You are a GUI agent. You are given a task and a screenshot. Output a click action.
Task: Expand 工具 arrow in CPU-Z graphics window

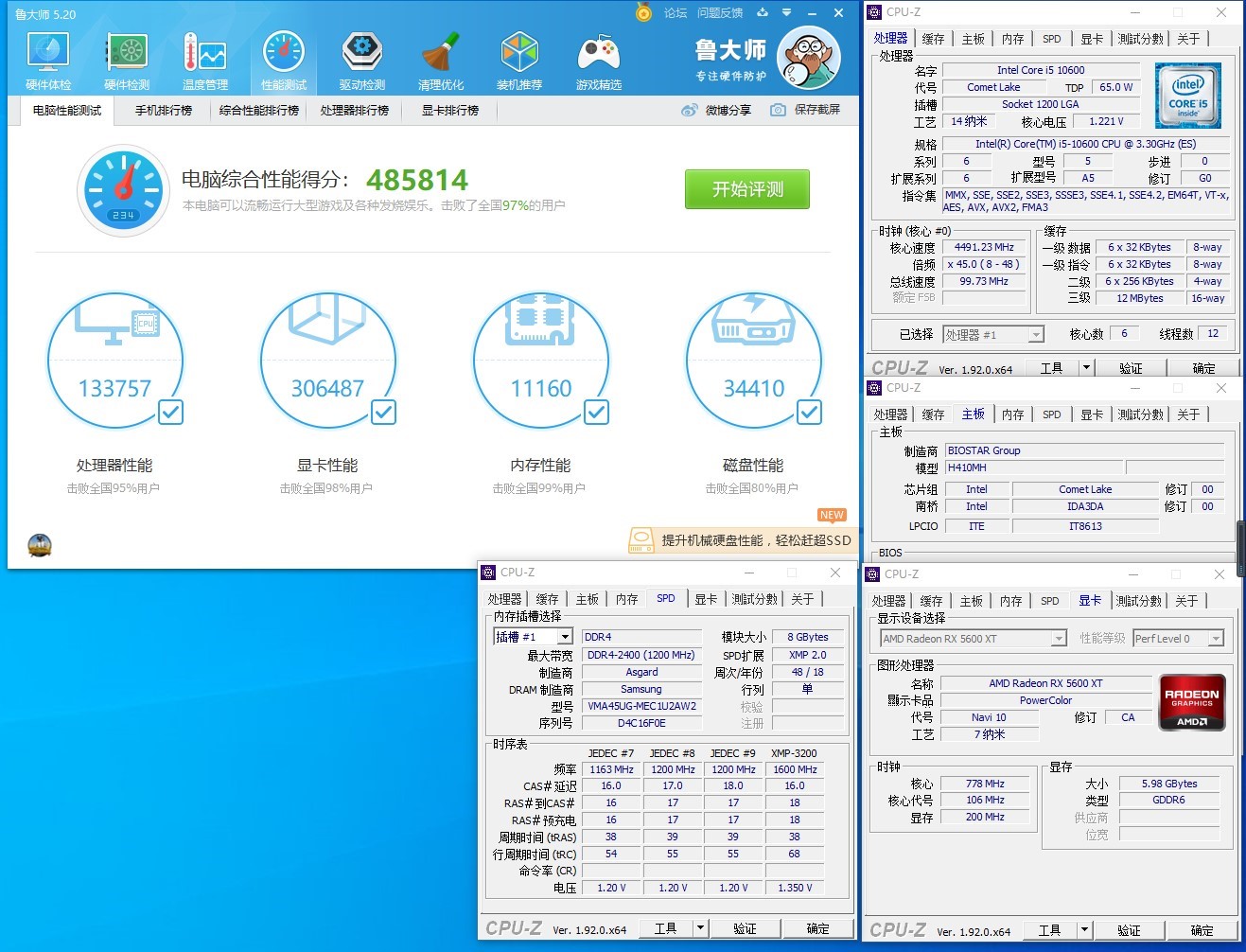tap(1085, 929)
